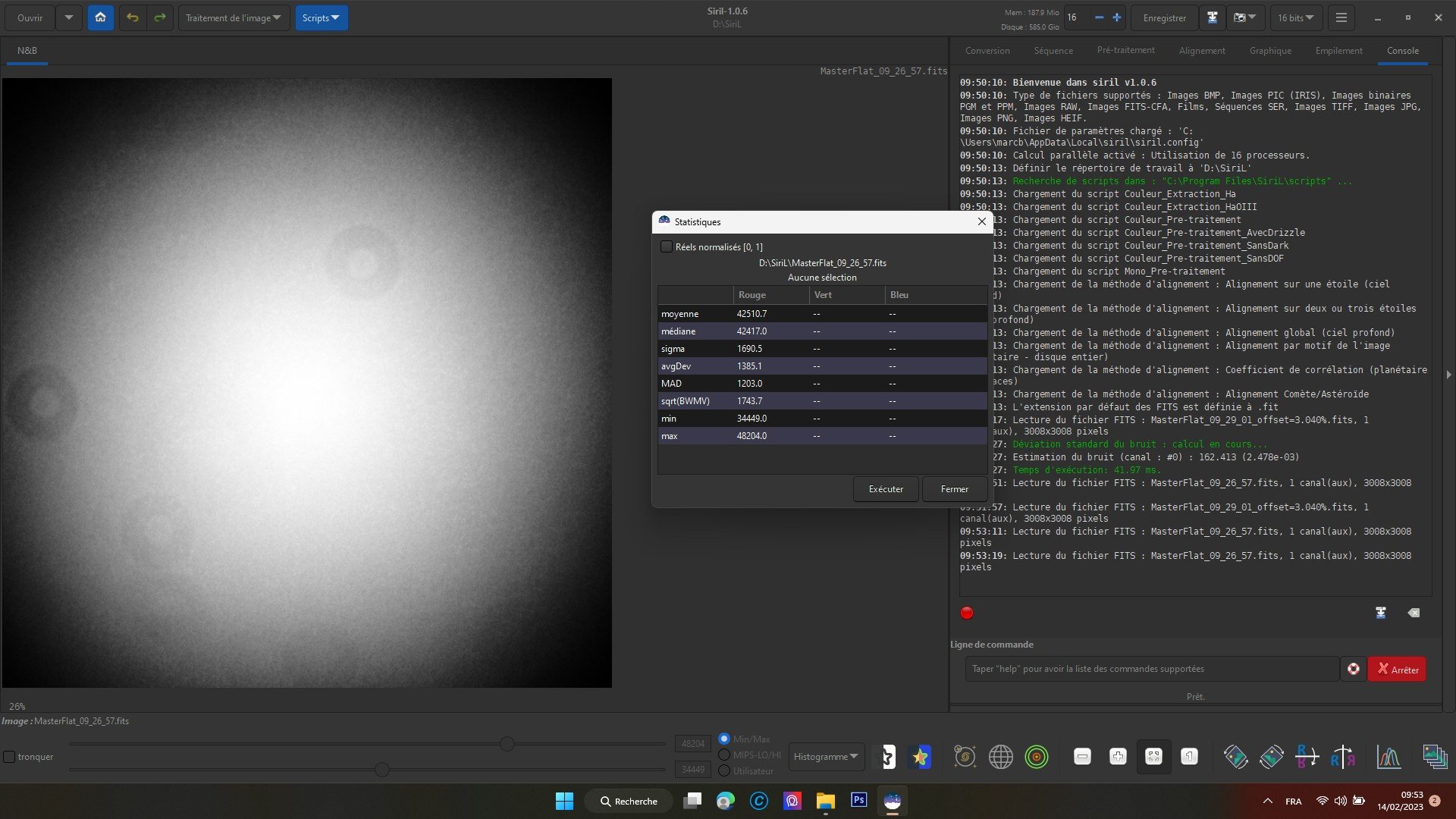Select the médiane row value 42417.0
This screenshot has height=819, width=1456.
coord(752,331)
